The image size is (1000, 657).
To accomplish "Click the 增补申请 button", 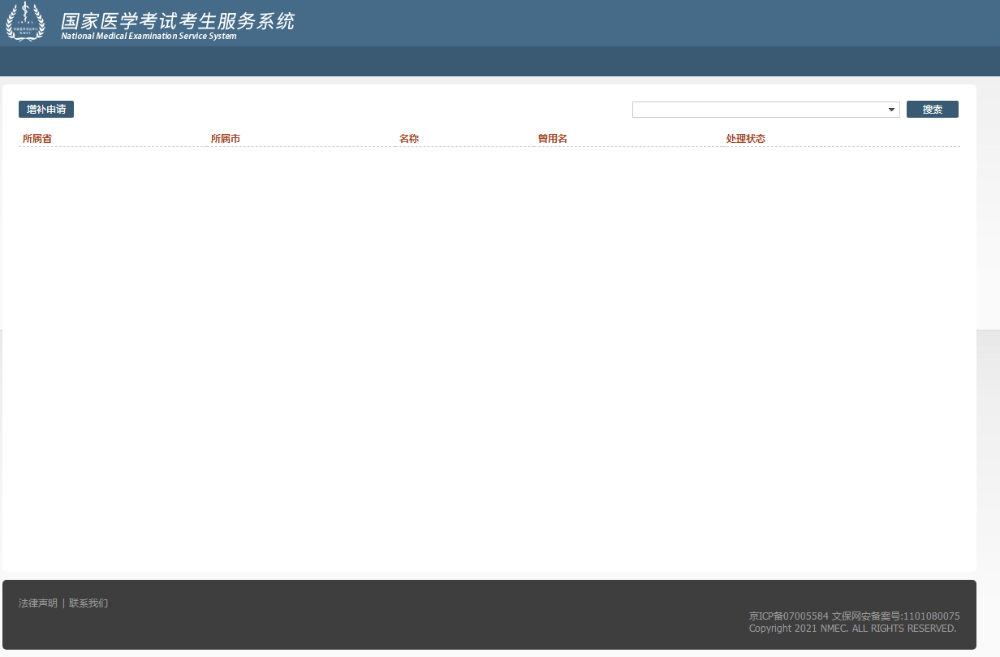I will [46, 109].
